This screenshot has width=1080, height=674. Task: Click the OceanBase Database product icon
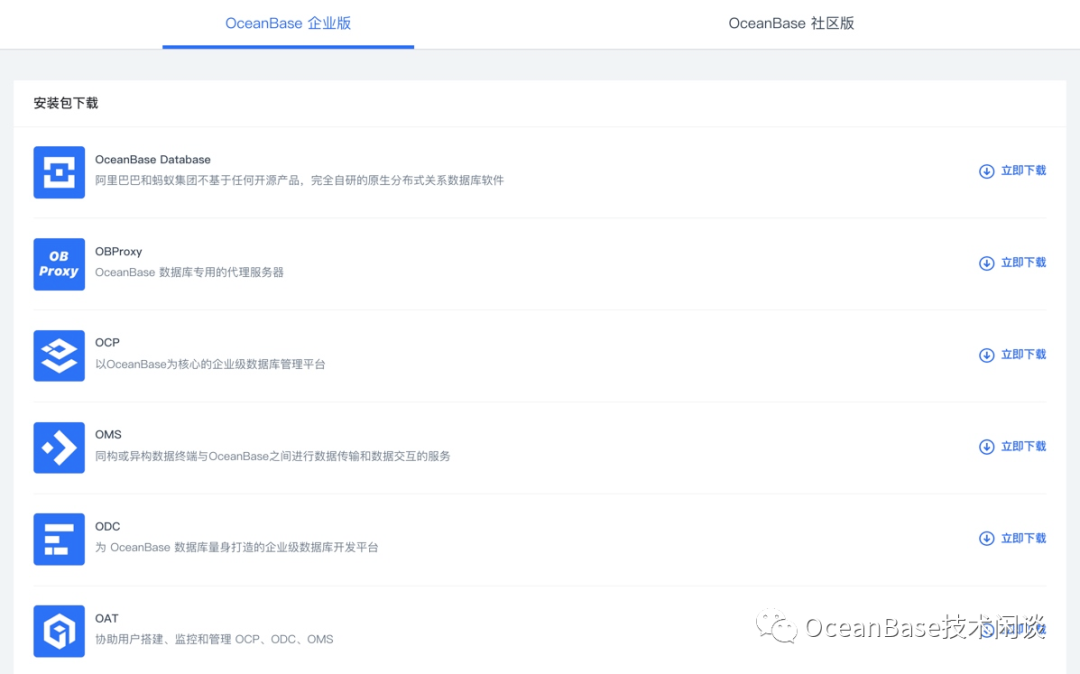pos(59,172)
